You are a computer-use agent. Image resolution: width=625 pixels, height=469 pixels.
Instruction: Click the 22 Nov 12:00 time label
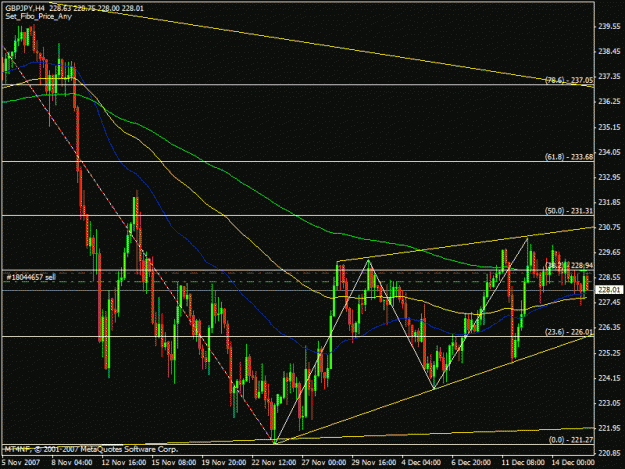[x=274, y=463]
